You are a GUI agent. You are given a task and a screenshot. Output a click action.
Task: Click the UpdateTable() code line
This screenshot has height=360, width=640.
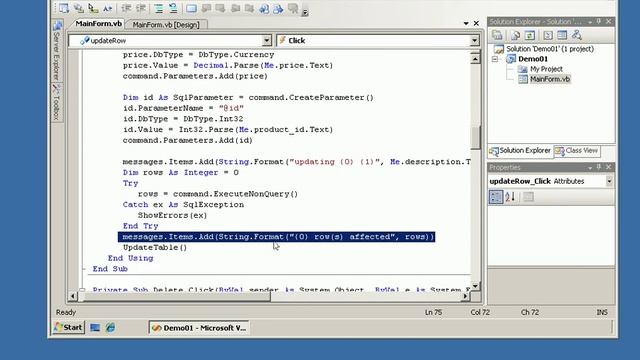click(155, 247)
